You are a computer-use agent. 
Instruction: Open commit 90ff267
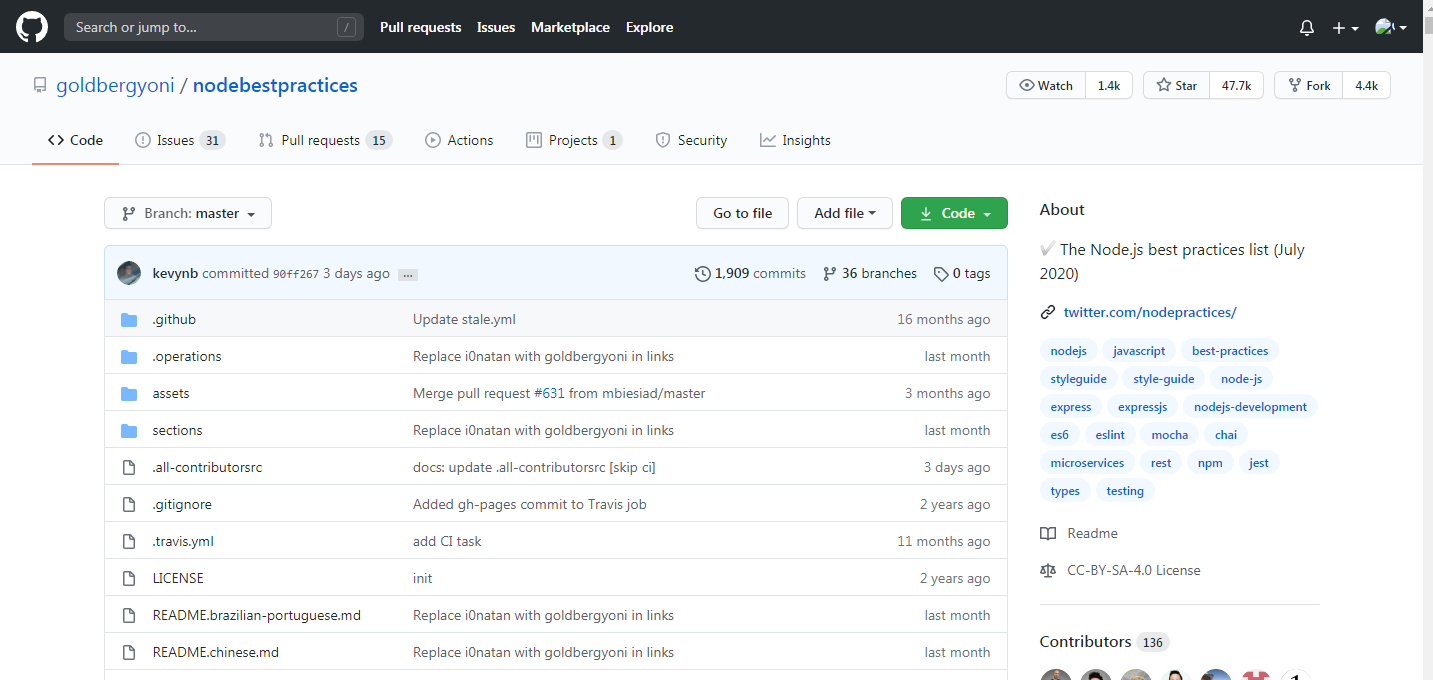pyautogui.click(x=296, y=274)
